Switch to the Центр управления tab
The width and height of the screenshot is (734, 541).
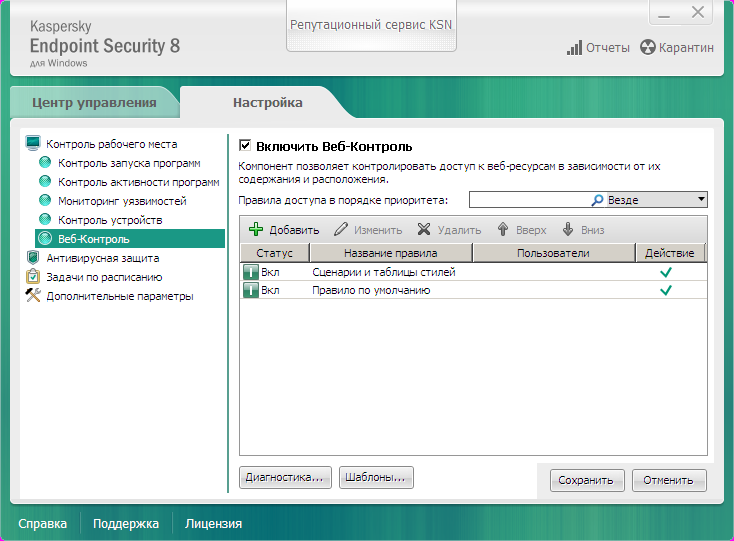tap(94, 102)
